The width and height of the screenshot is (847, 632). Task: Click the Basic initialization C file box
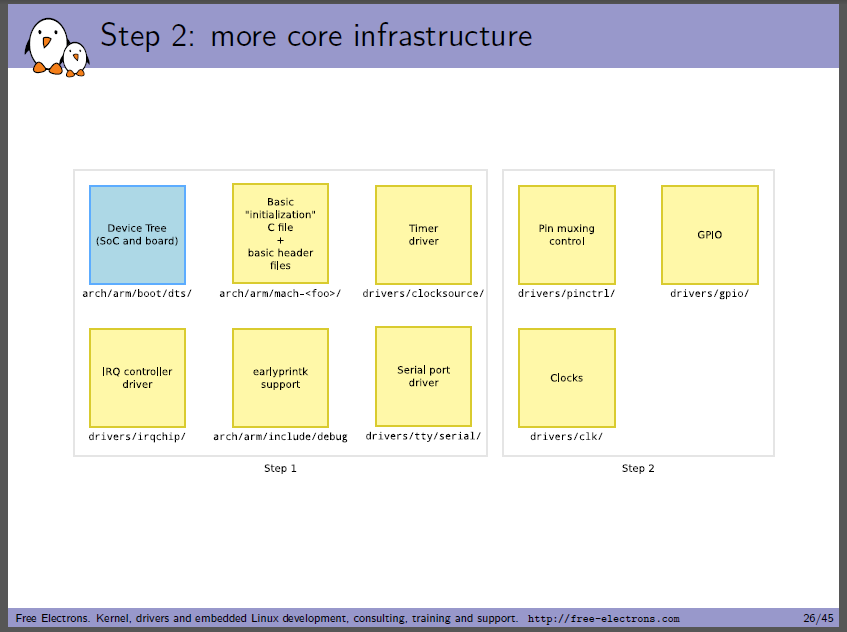280,233
